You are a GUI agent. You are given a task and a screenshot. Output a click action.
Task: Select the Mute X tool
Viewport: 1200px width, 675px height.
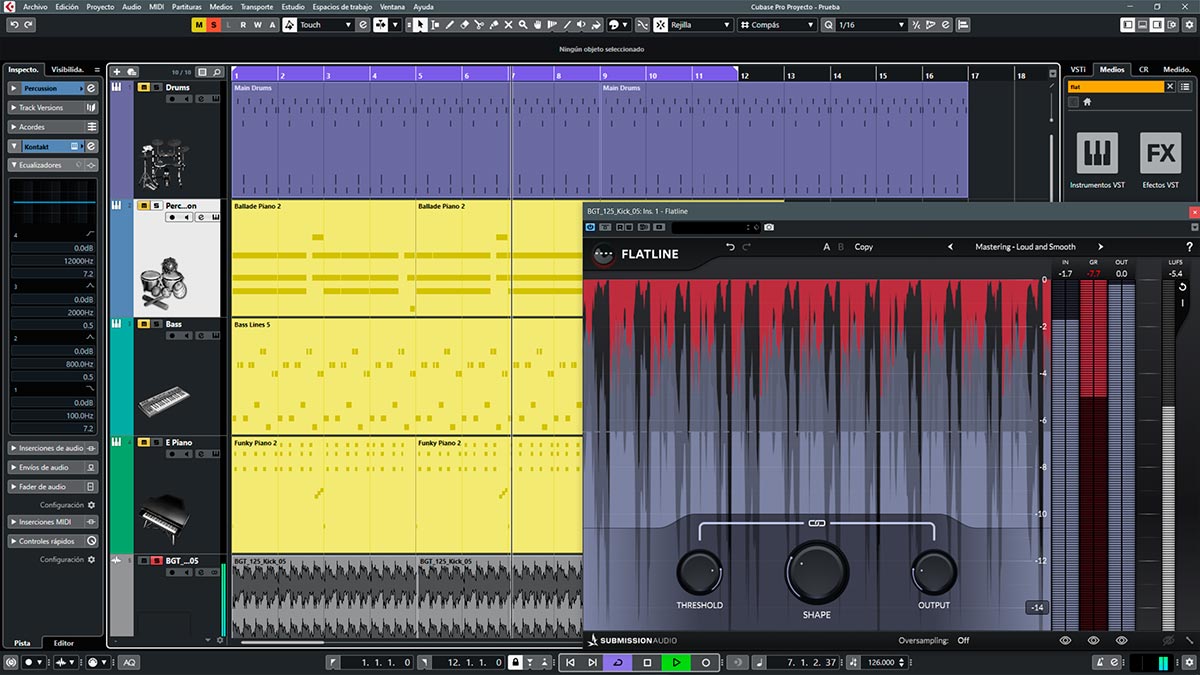click(x=508, y=24)
